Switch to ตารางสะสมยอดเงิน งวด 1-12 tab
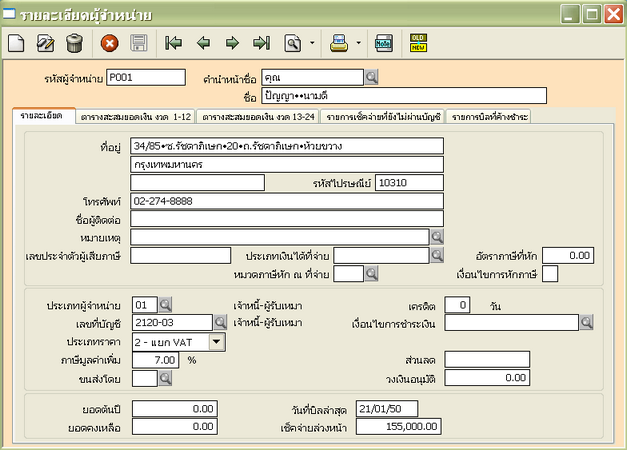 click(135, 117)
